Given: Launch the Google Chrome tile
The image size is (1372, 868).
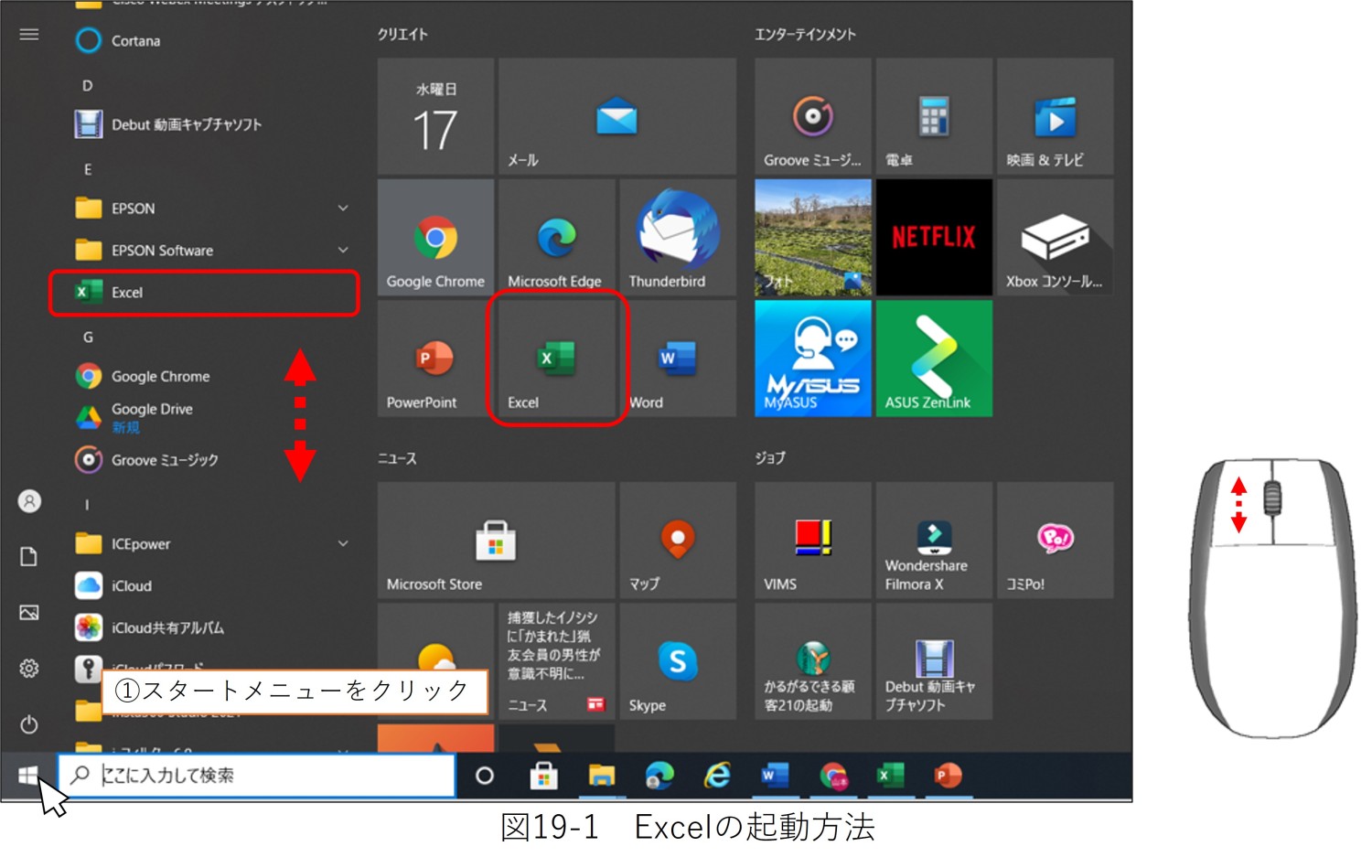Looking at the screenshot, I should coord(435,238).
